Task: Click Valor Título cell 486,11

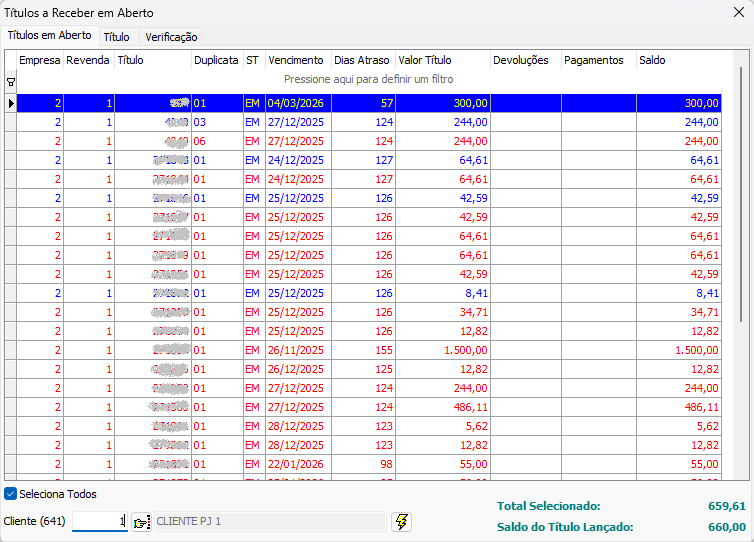Action: pos(442,407)
